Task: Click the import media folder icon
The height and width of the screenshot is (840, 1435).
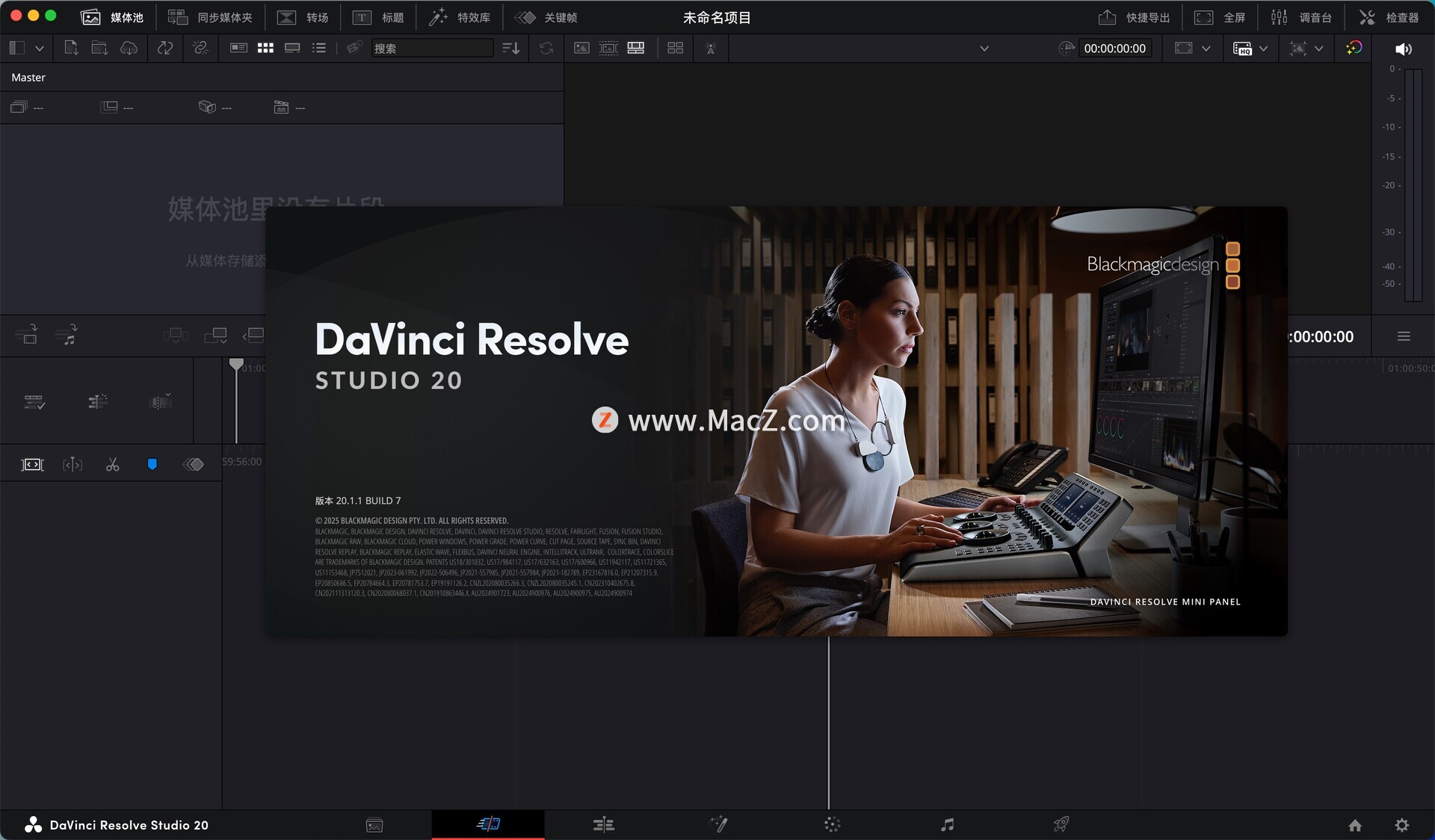Action: point(99,48)
